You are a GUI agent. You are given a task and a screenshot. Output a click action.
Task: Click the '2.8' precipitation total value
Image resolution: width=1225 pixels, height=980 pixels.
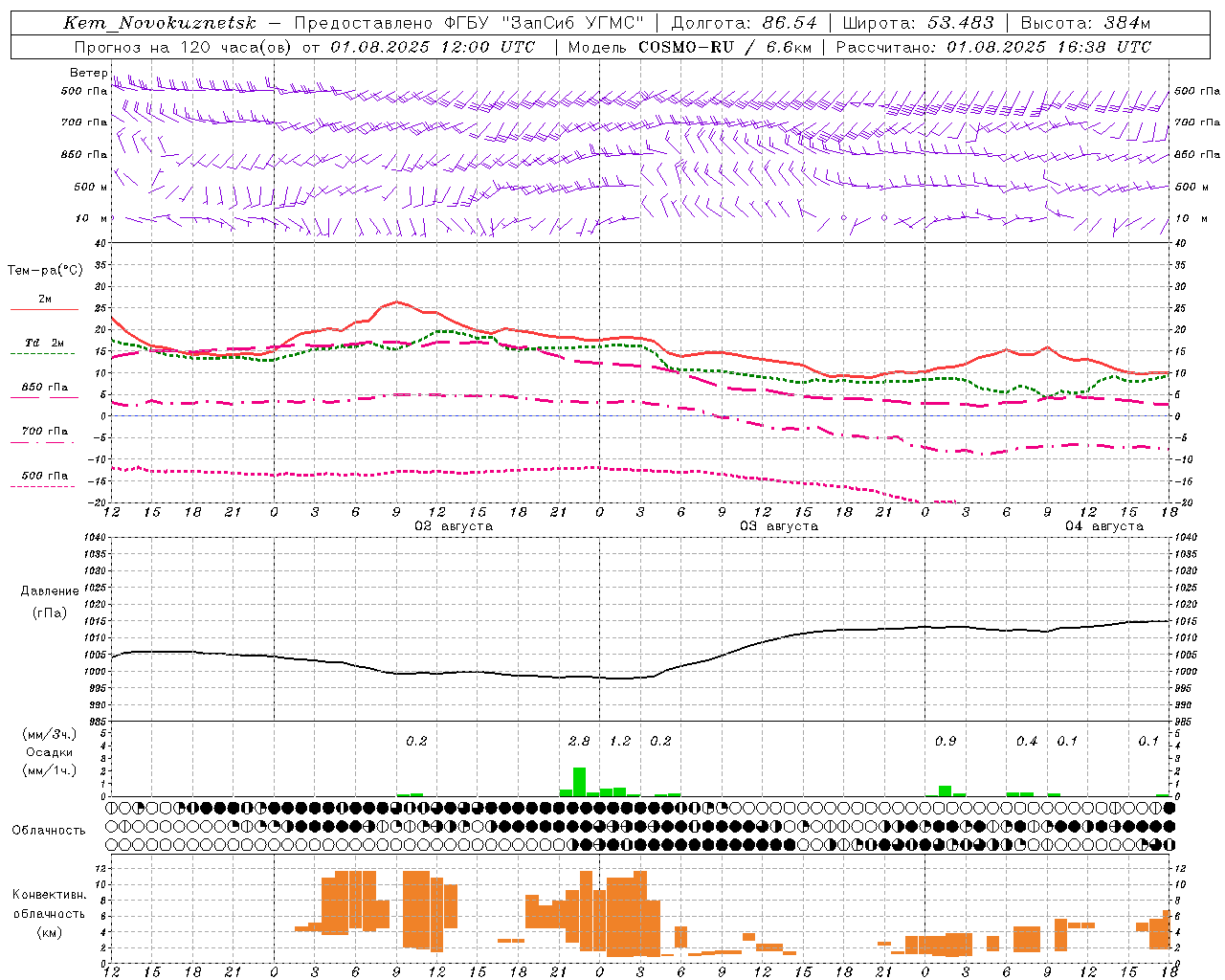[x=579, y=741]
